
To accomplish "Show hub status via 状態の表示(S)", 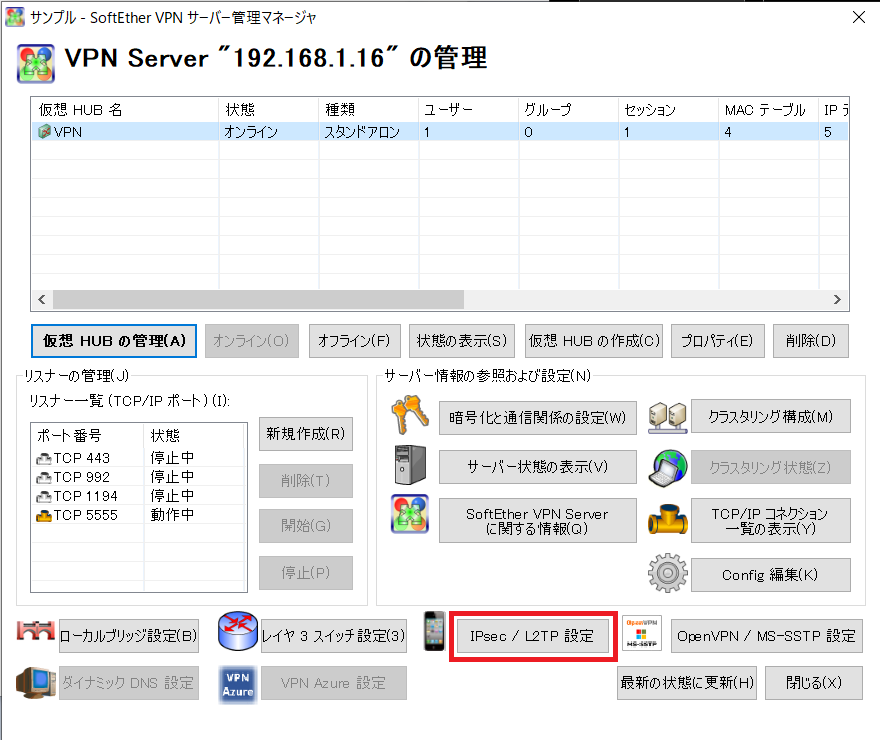I will pos(462,341).
